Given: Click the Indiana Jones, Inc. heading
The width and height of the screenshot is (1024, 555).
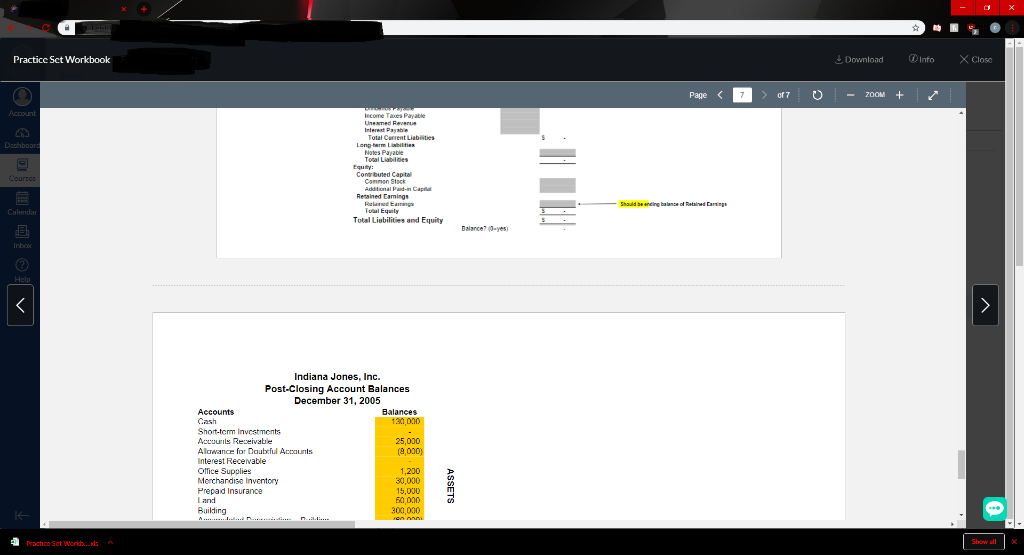Looking at the screenshot, I should pyautogui.click(x=337, y=377).
